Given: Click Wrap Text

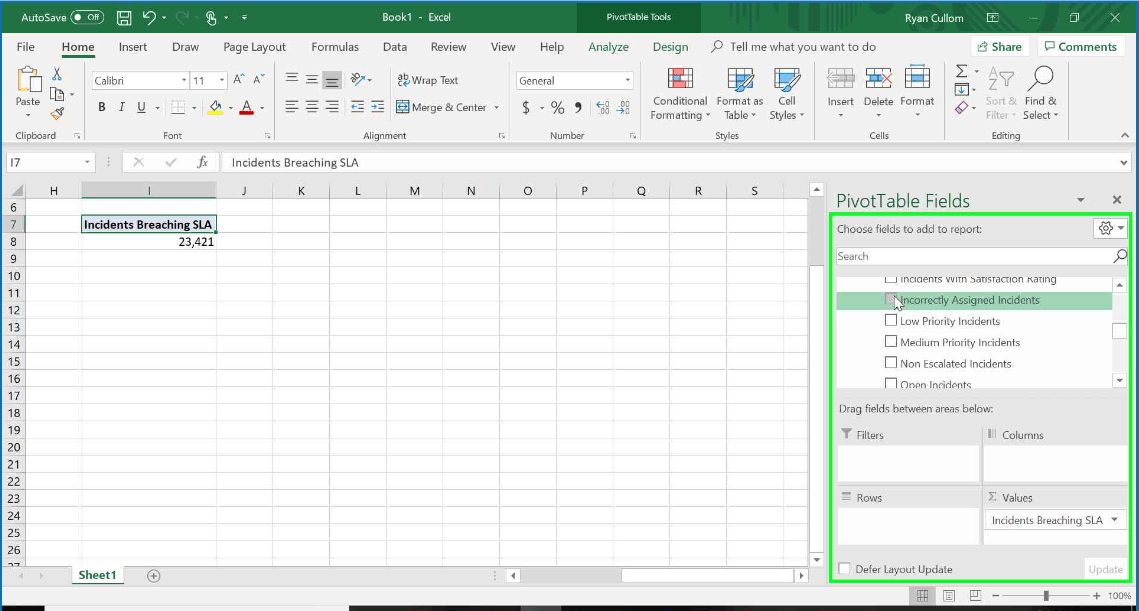Looking at the screenshot, I should [428, 80].
